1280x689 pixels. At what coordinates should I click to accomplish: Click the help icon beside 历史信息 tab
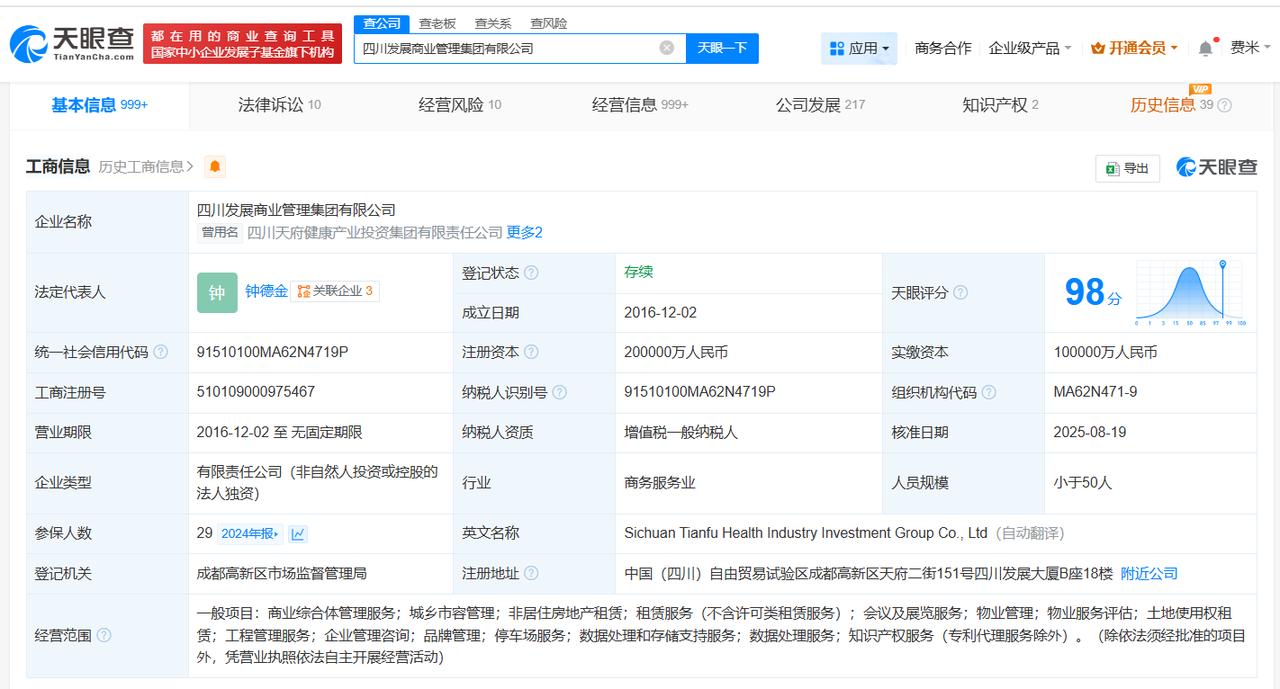(x=1224, y=105)
